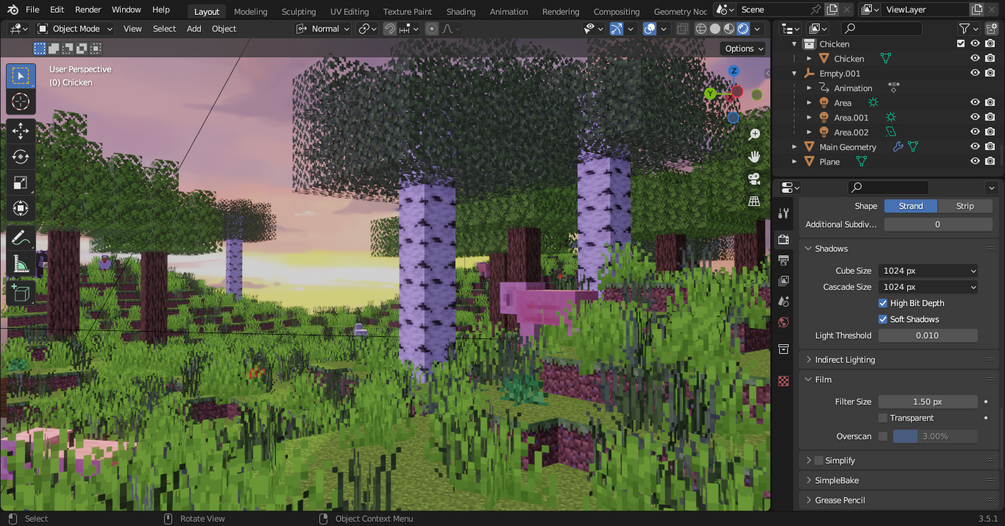Open the Render menu
The height and width of the screenshot is (526, 1005).
[88, 10]
